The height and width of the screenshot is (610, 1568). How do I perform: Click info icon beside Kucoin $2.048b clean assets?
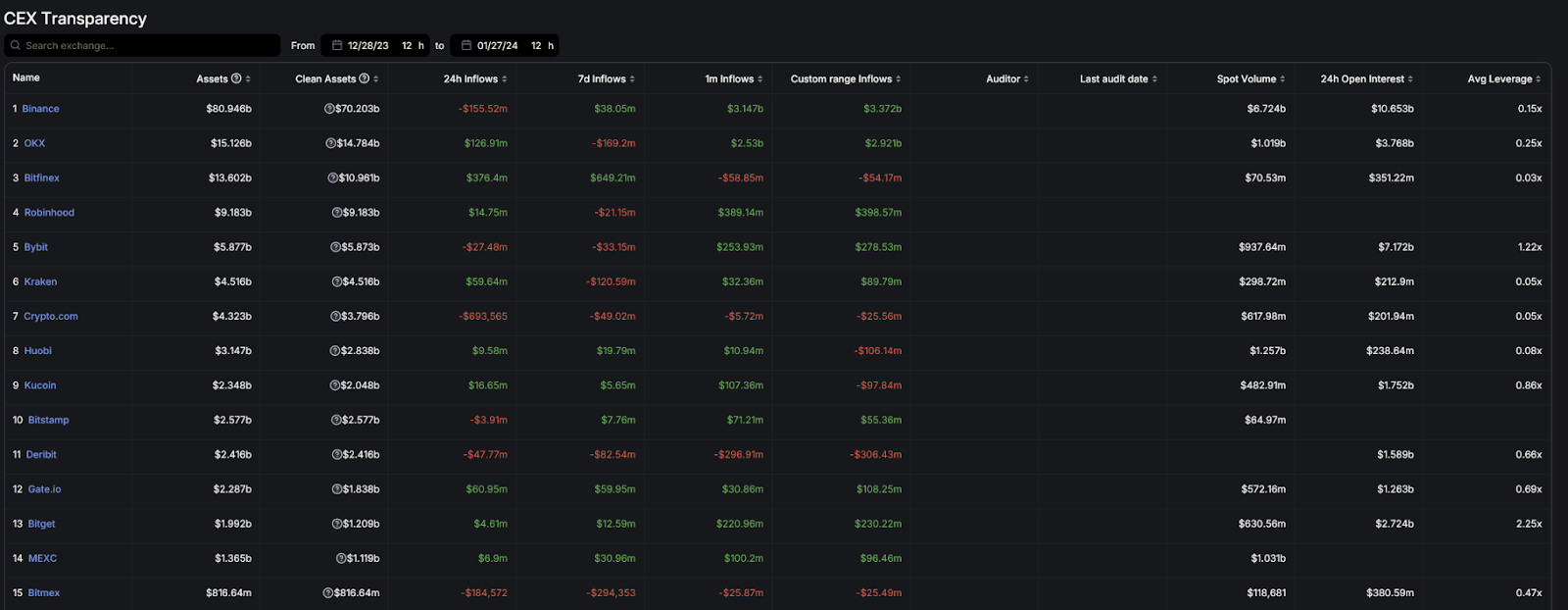point(335,385)
